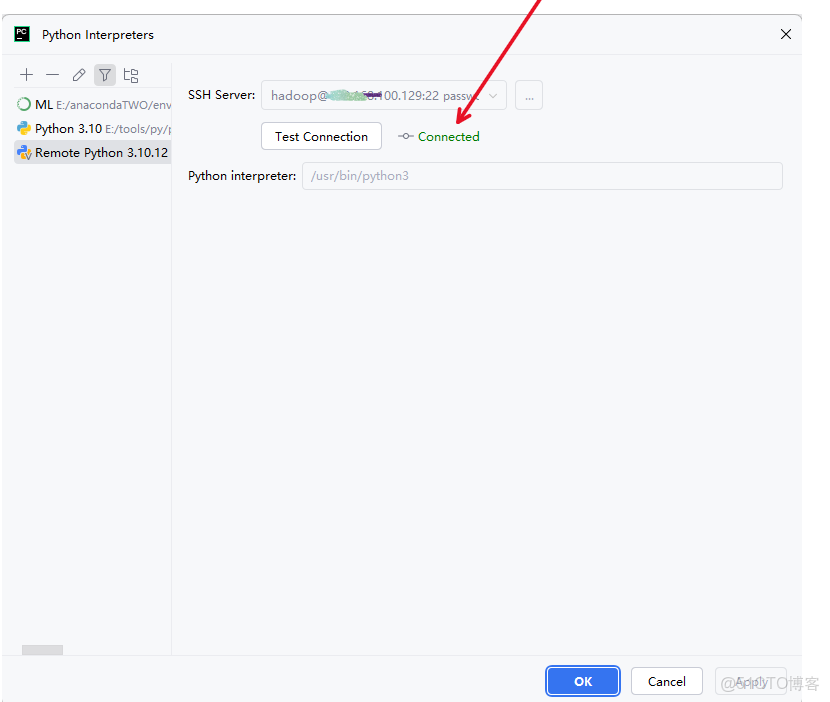Select the ML environment from interpreter list
The height and width of the screenshot is (702, 830).
(x=80, y=104)
